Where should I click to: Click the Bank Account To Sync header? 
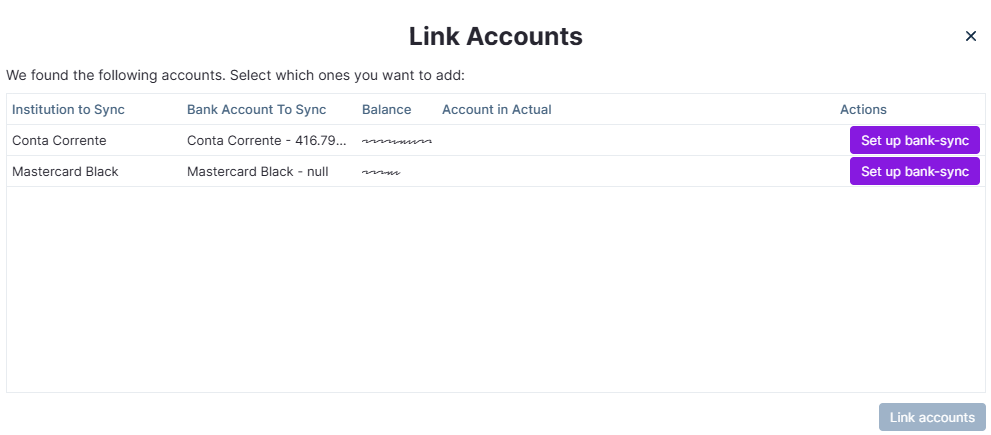256,109
